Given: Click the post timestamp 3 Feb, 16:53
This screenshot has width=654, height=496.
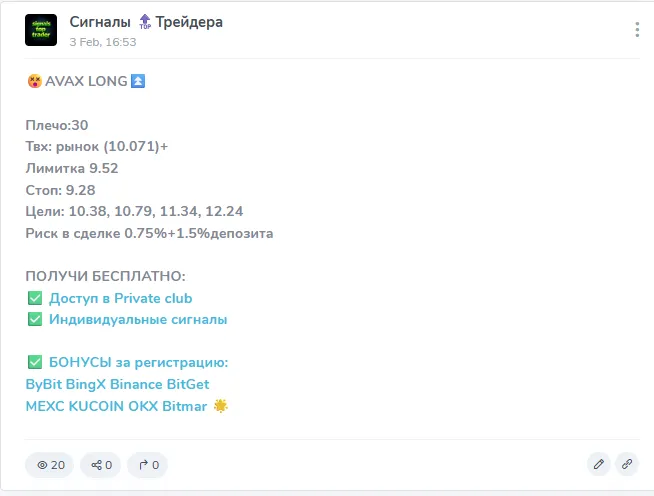Looking at the screenshot, I should [103, 42].
